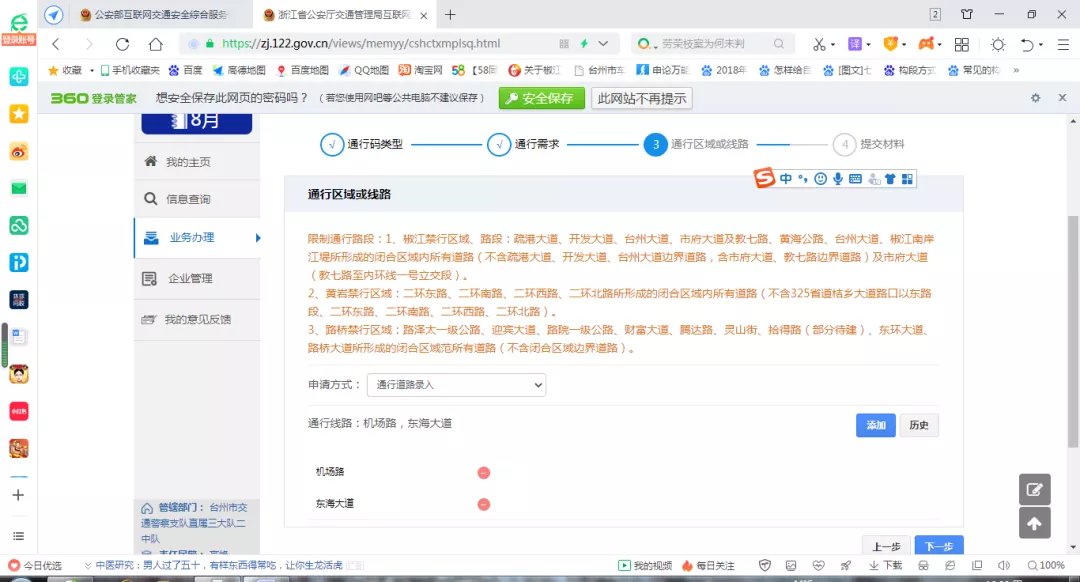The image size is (1080, 582).
Task: Open settings gear on password prompt bar
Action: (1035, 98)
